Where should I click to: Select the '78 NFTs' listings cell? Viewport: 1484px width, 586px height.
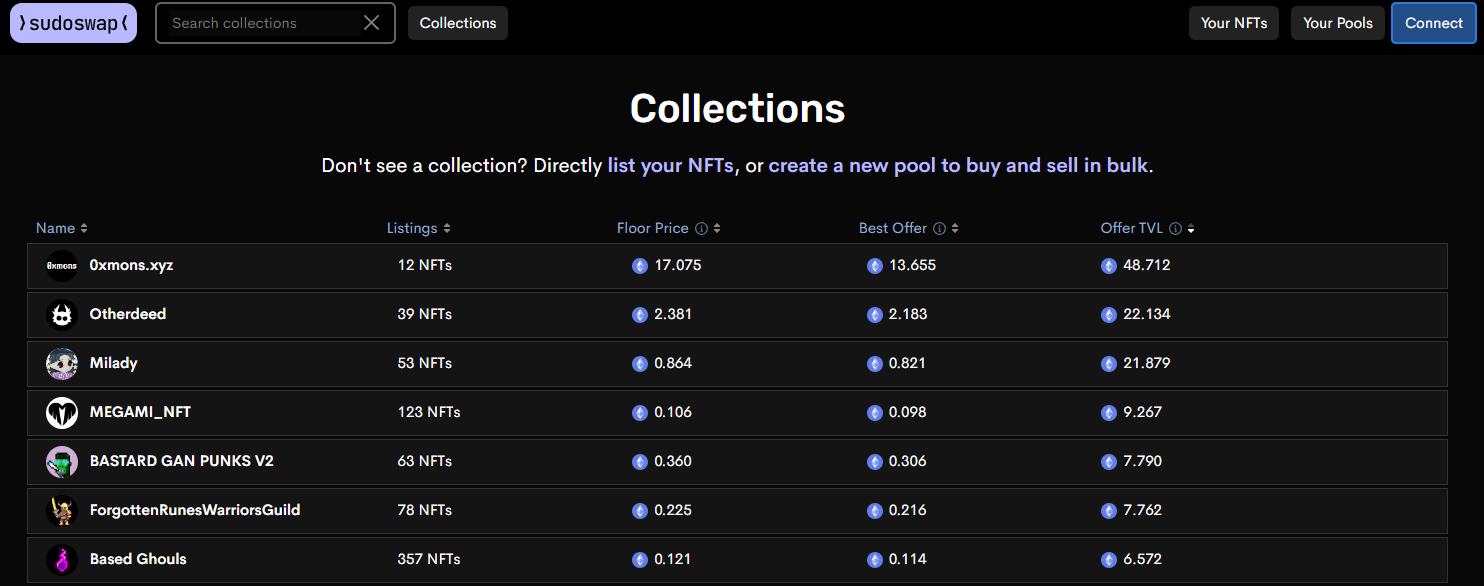point(425,511)
